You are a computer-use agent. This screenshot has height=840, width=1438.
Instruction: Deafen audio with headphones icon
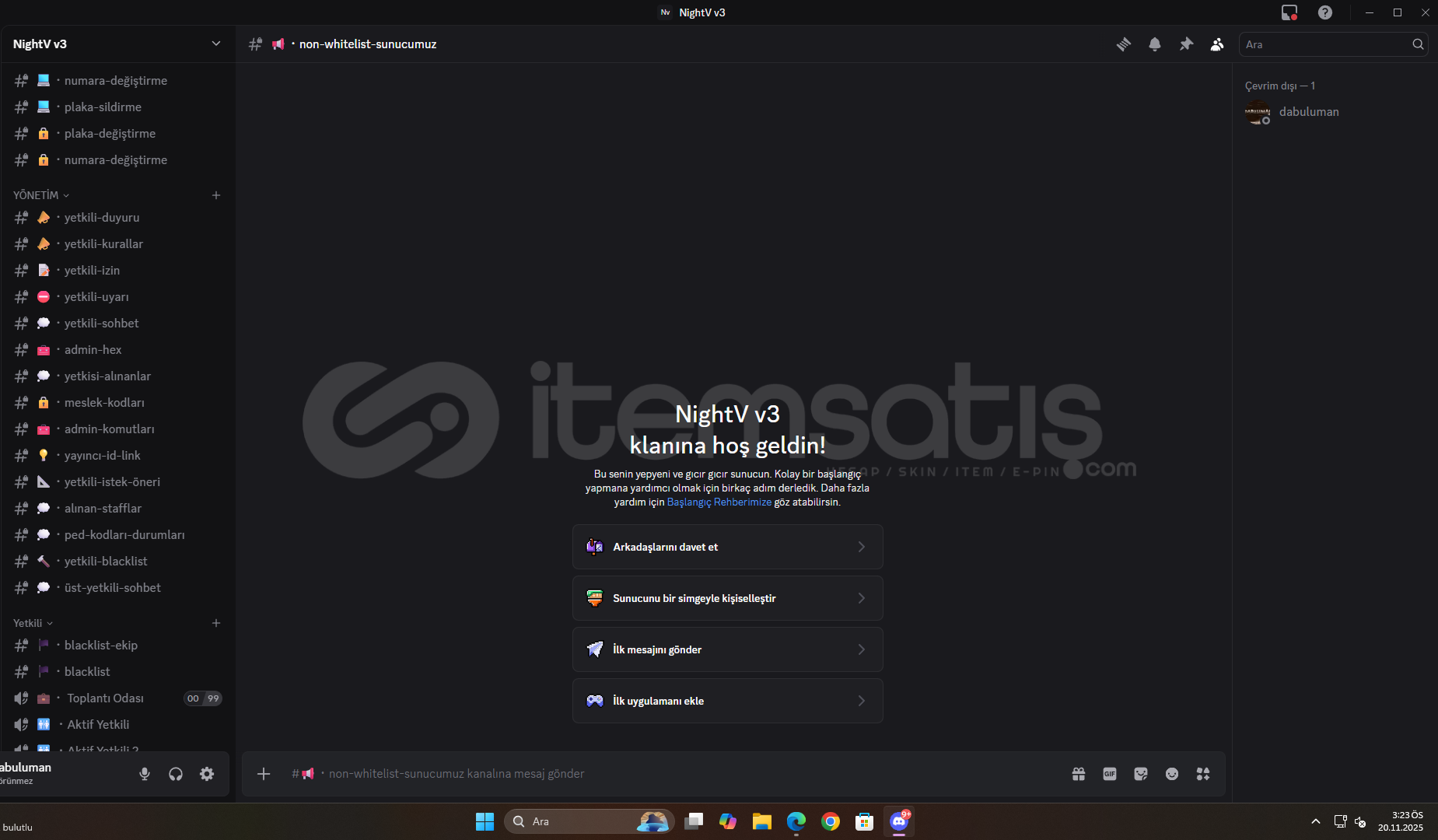(x=176, y=774)
